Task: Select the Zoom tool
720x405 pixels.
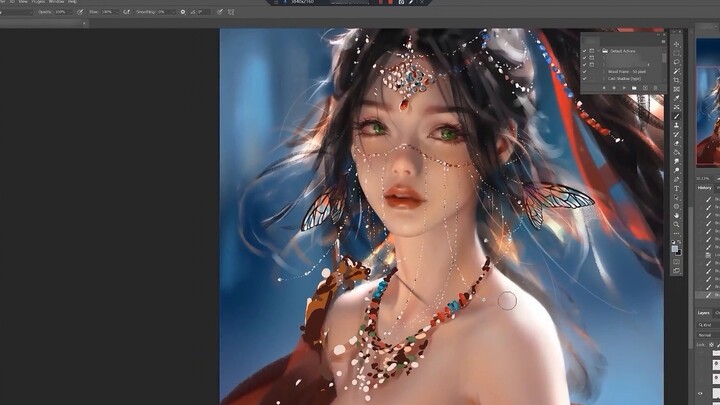Action: tap(676, 224)
